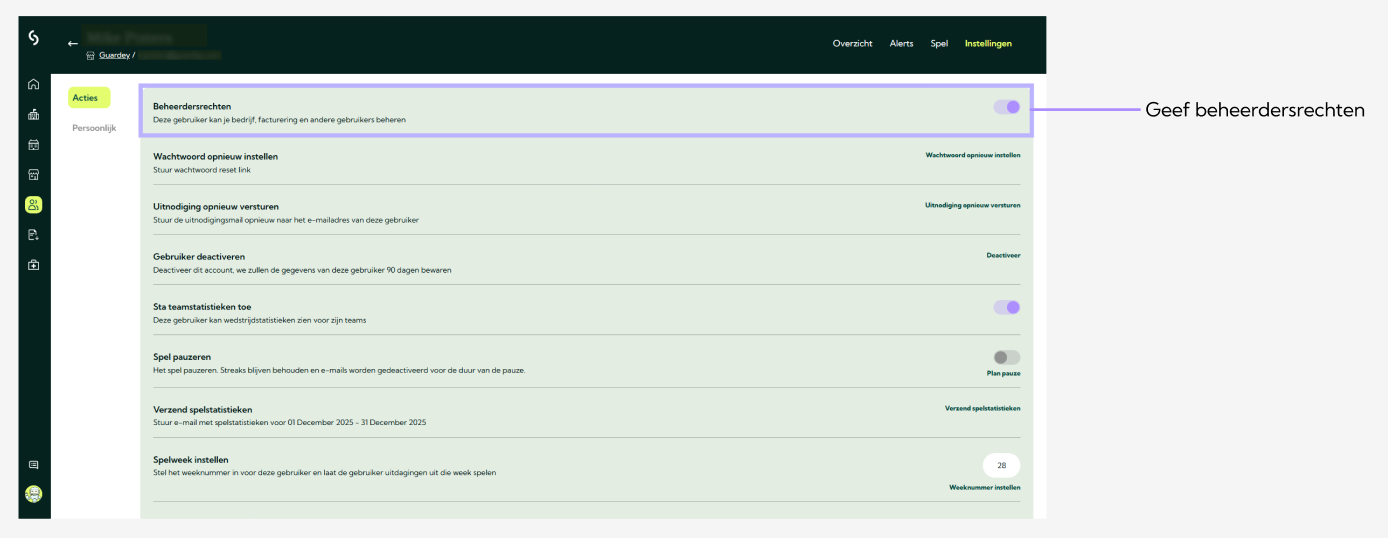Click the Wachtwoord opnieuw instellen link on the right
The height and width of the screenshot is (538, 1388).
(x=972, y=155)
